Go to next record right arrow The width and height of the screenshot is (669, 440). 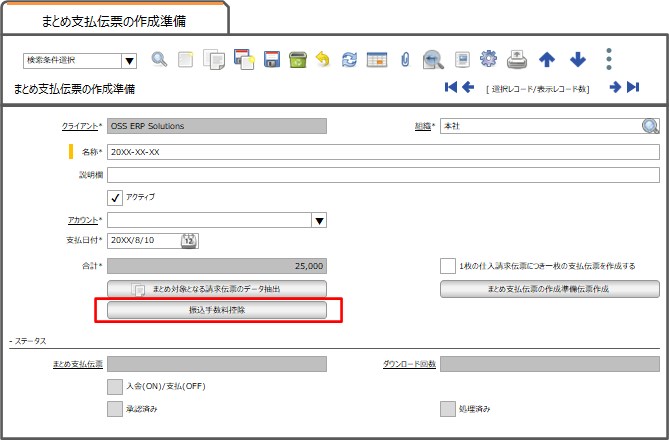(615, 87)
